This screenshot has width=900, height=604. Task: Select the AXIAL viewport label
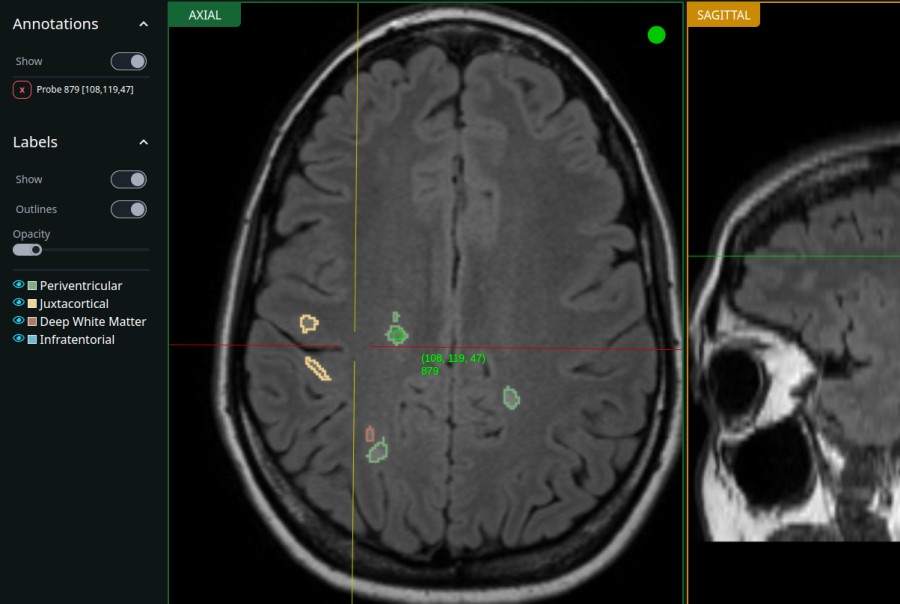click(205, 14)
